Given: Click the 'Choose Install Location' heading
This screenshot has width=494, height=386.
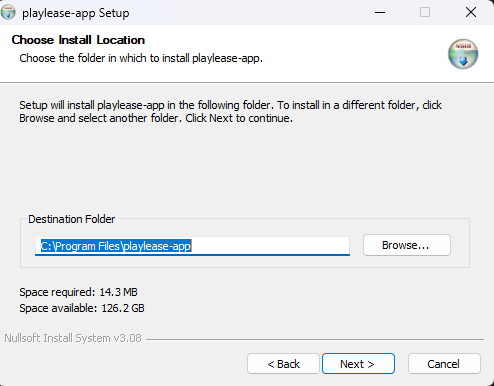Looking at the screenshot, I should click(78, 40).
